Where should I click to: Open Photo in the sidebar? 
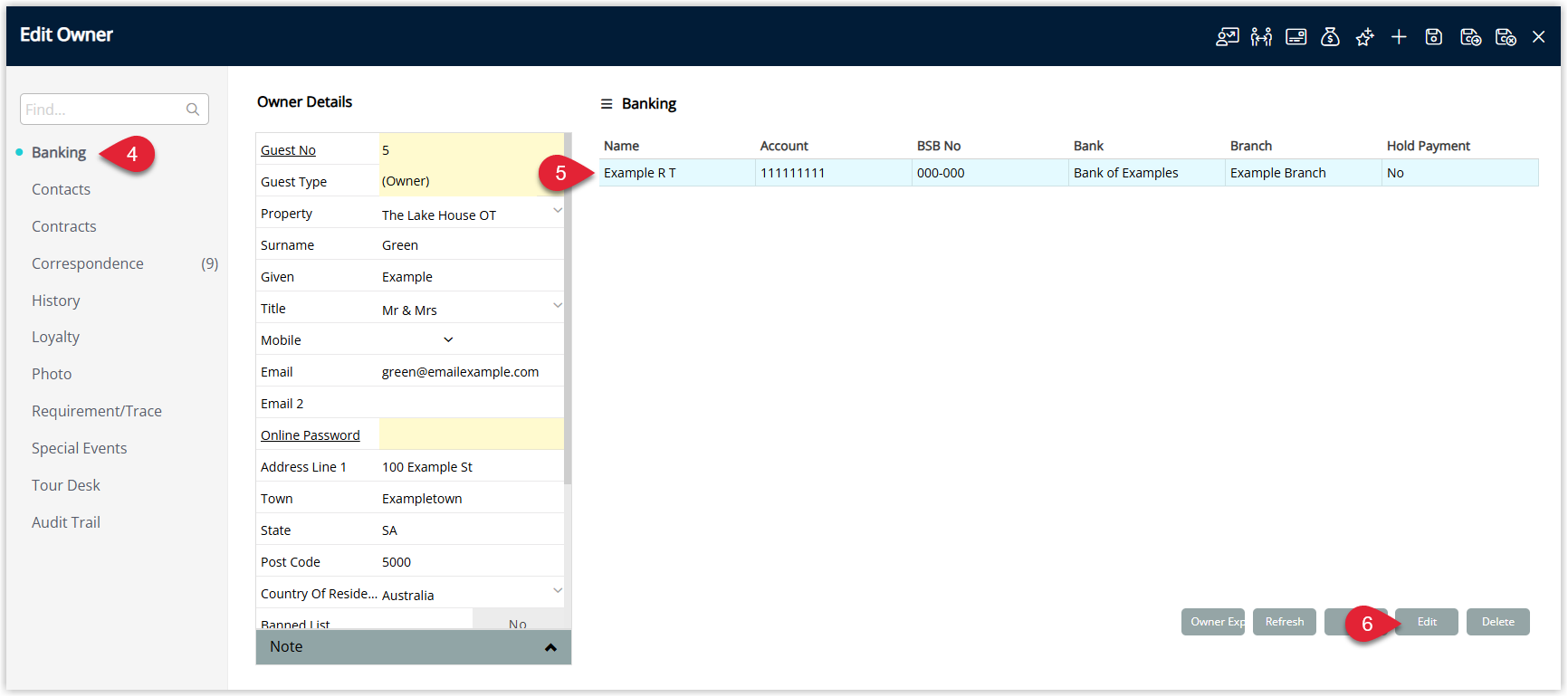[52, 374]
